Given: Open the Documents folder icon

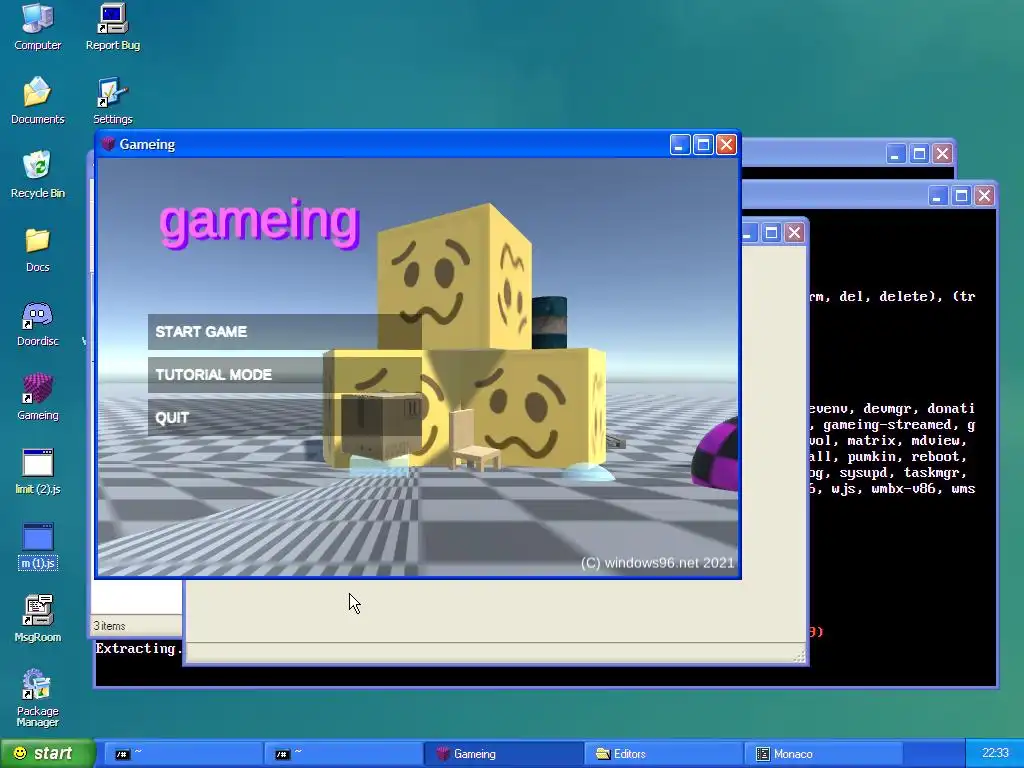Looking at the screenshot, I should point(37,101).
